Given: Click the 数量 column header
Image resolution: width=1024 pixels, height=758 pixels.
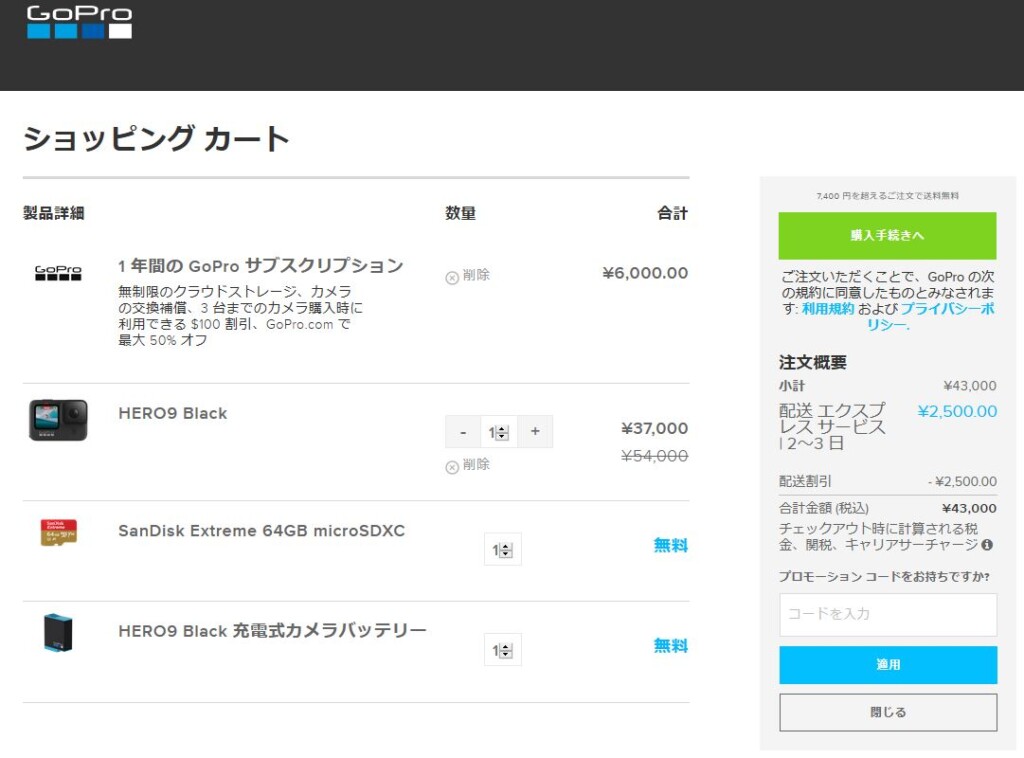Looking at the screenshot, I should tap(460, 213).
